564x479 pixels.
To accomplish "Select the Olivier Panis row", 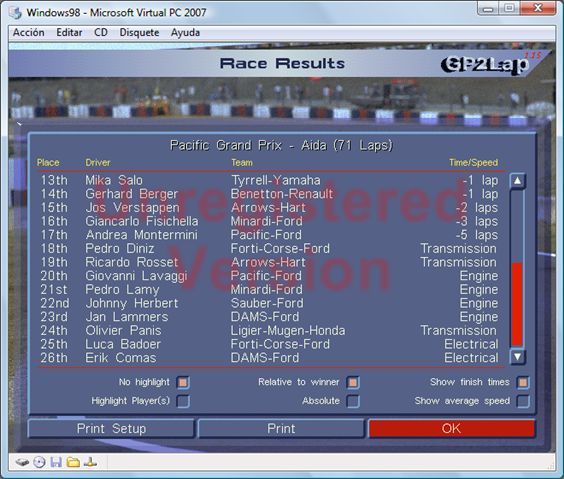I will pyautogui.click(x=269, y=330).
